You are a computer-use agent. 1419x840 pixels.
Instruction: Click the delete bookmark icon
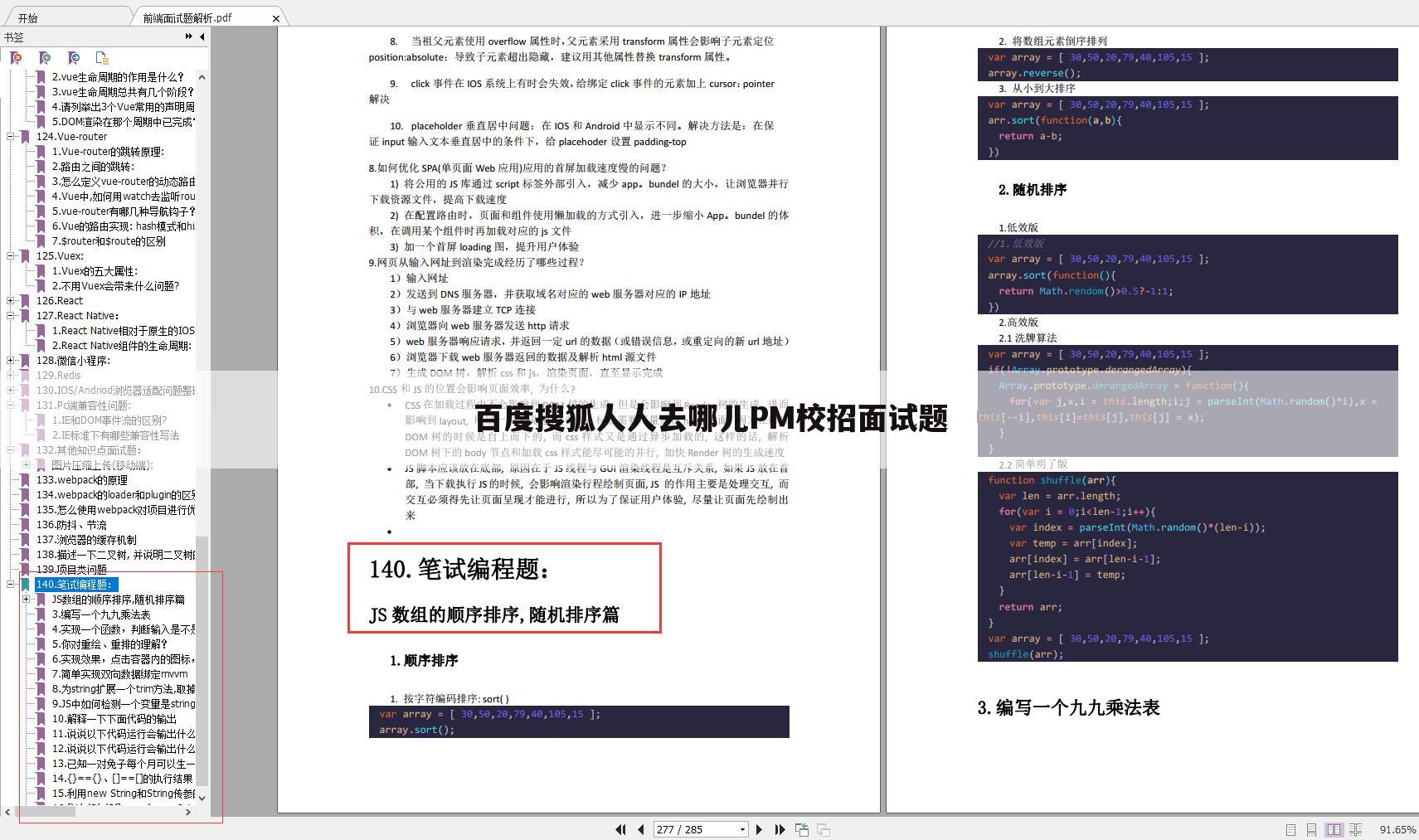point(16,58)
